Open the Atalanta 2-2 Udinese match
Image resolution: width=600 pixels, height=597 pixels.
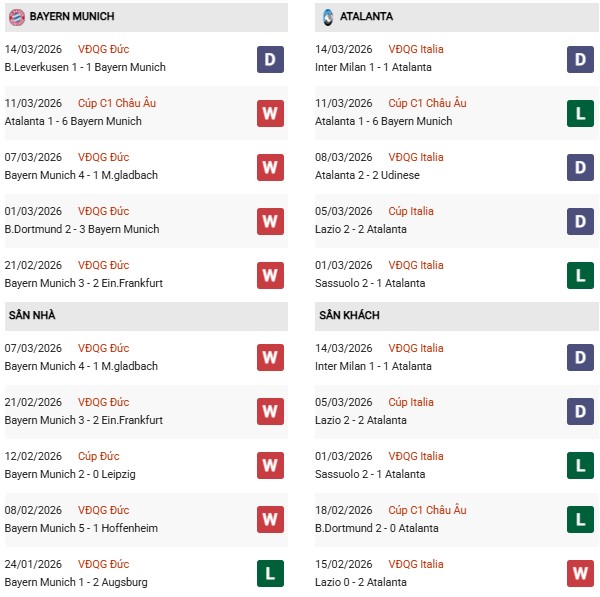click(367, 175)
